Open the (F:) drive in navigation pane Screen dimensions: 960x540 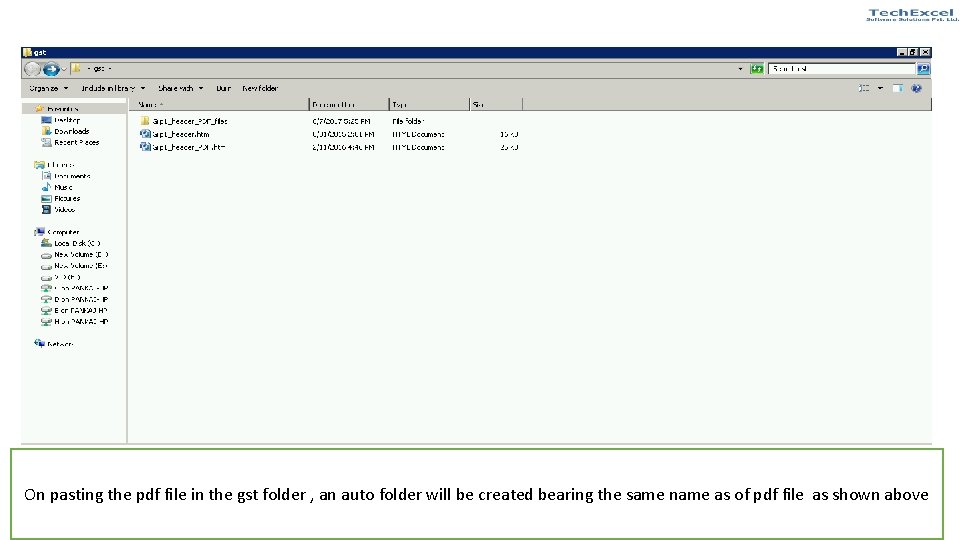(x=67, y=277)
